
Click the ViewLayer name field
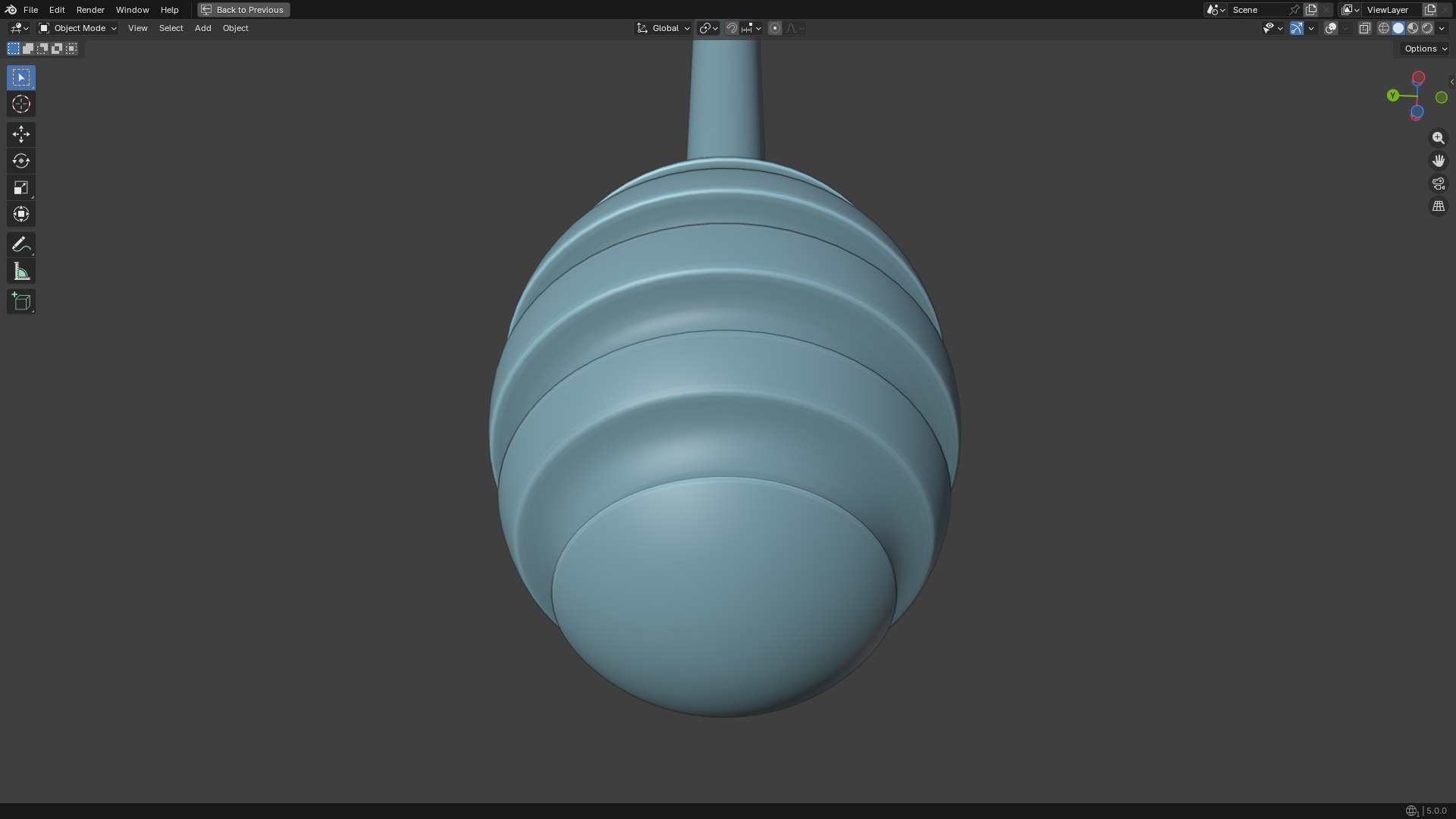pyautogui.click(x=1392, y=10)
